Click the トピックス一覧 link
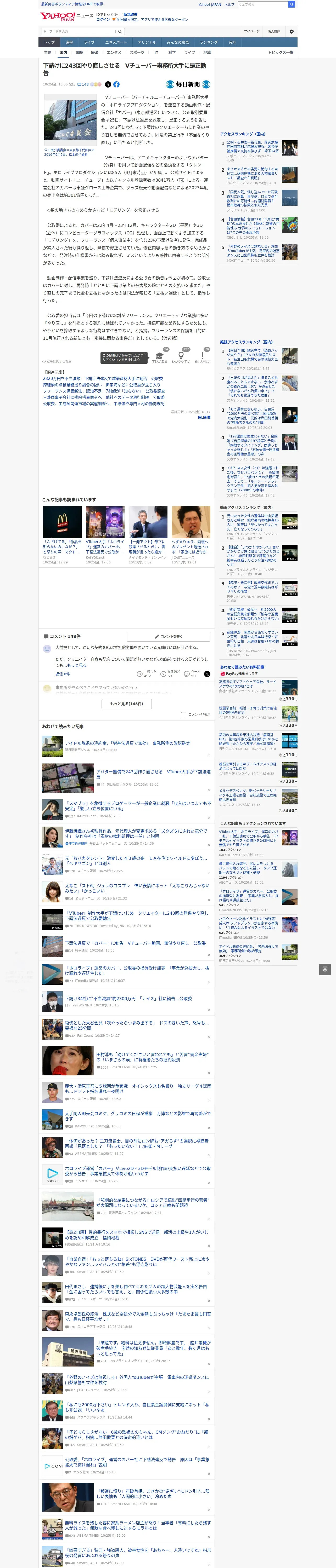Screen dimensions: 336x1568 click(x=281, y=52)
